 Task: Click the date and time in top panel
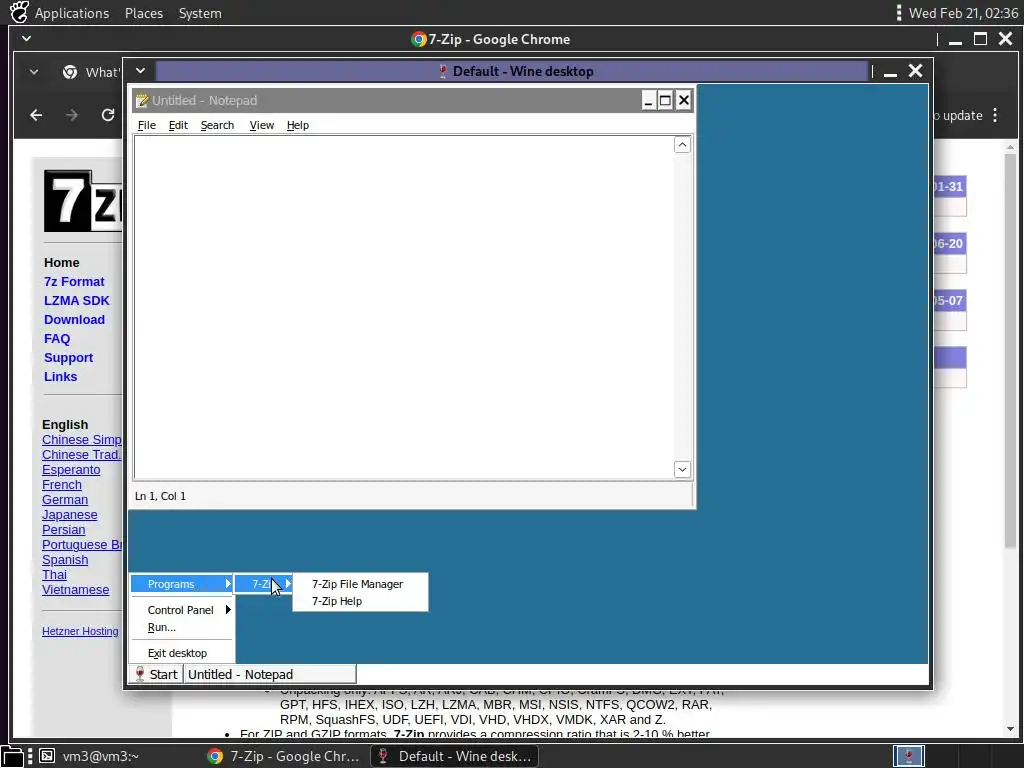963,13
